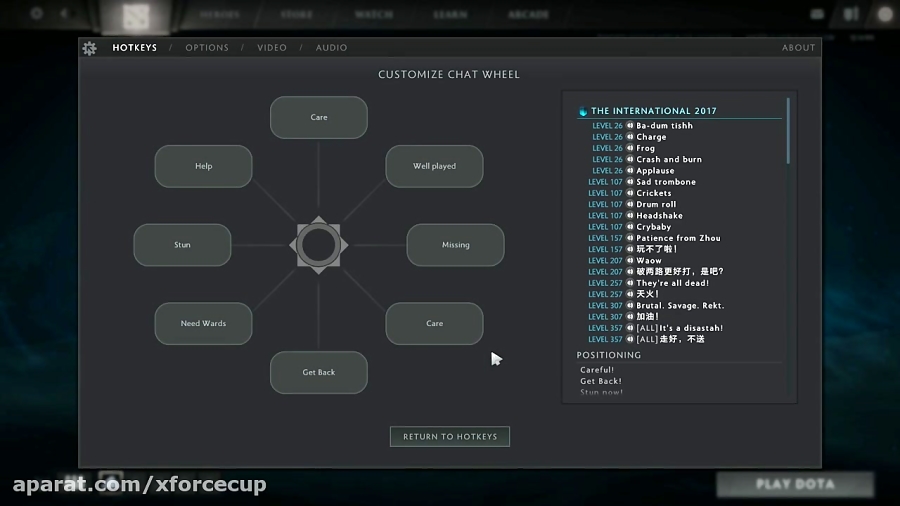
Task: Play the It's a disastah! sound preview
Action: coord(630,328)
